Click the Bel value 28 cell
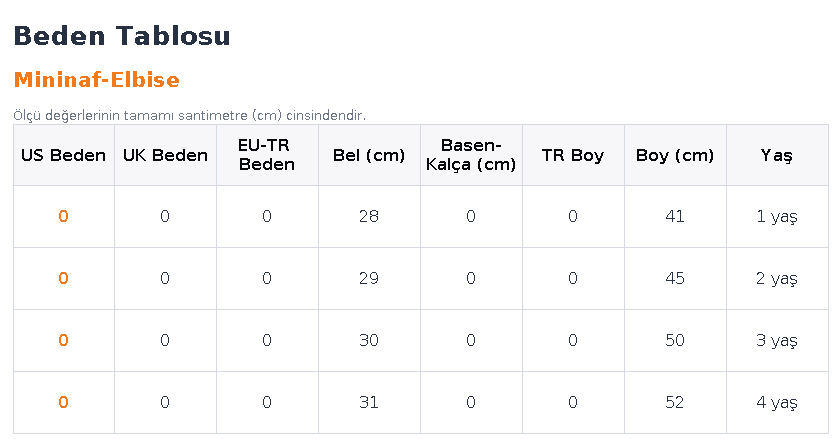This screenshot has width=839, height=439. coord(369,216)
